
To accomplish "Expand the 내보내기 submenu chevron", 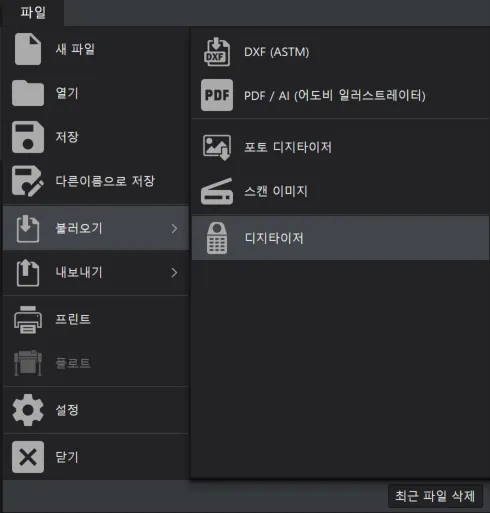I will pyautogui.click(x=174, y=273).
